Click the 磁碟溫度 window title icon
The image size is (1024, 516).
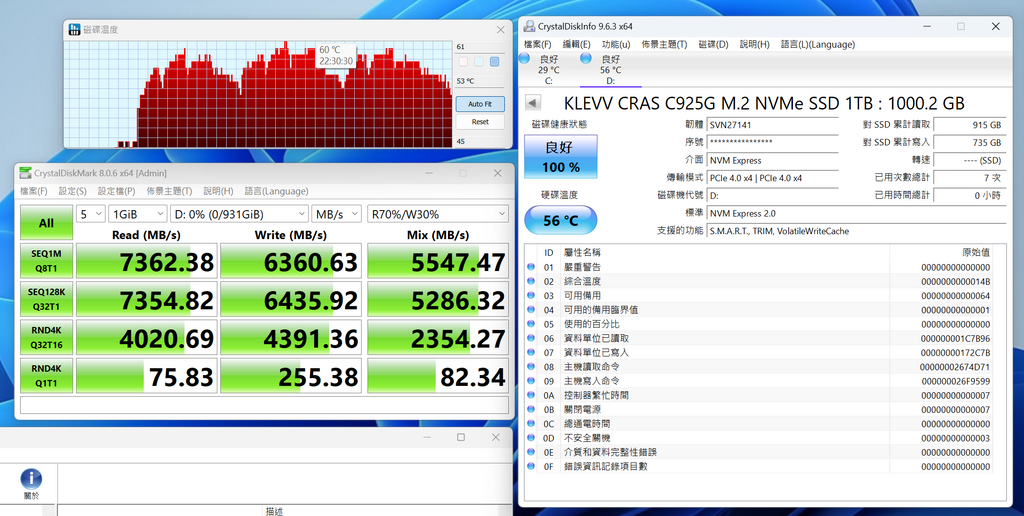[73, 29]
